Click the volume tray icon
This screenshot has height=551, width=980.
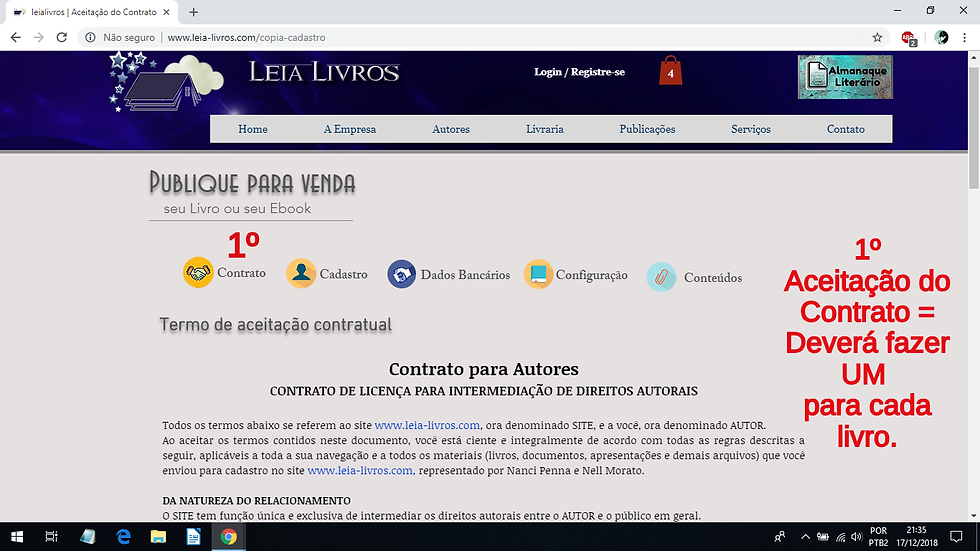pos(856,537)
